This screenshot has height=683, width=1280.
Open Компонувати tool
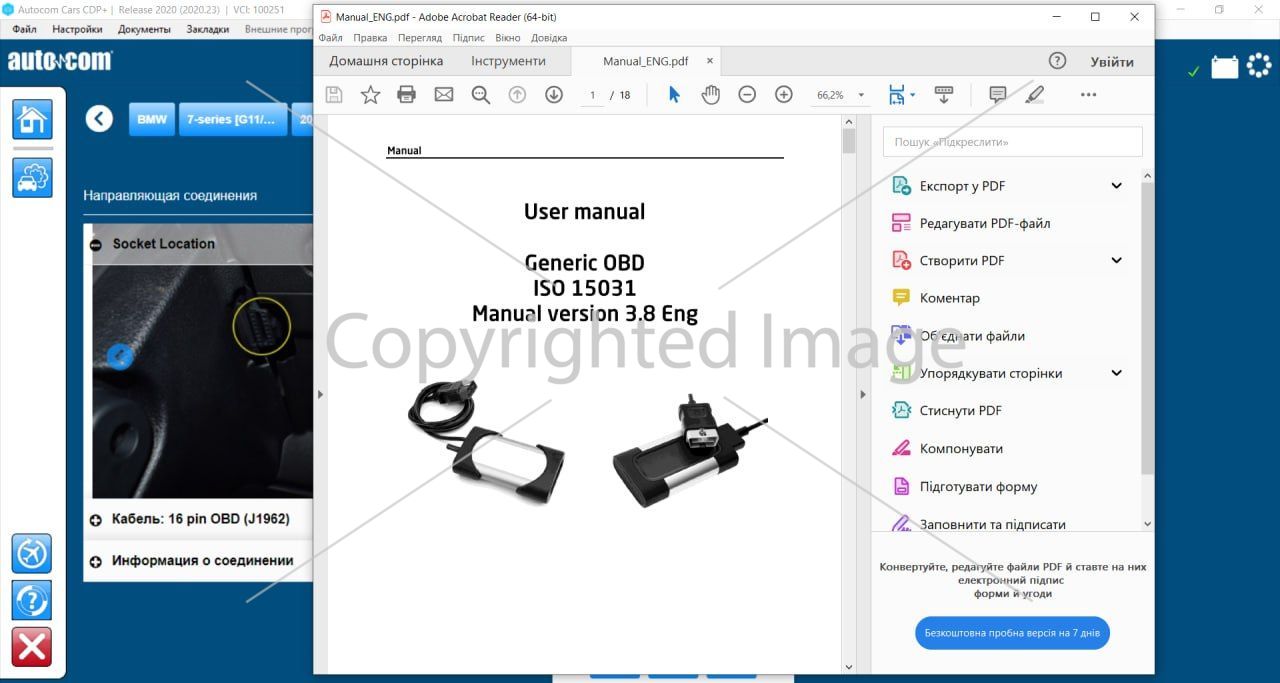[946, 449]
